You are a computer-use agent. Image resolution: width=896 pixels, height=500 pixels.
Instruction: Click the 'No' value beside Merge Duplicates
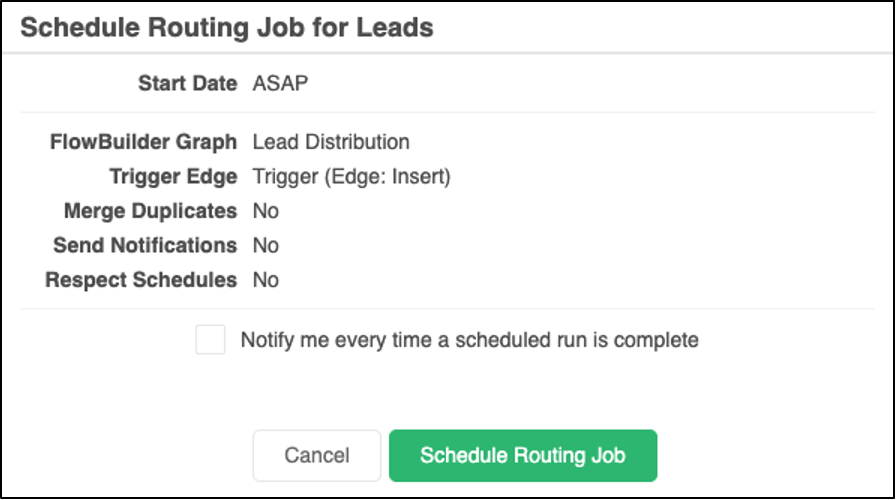tap(266, 211)
